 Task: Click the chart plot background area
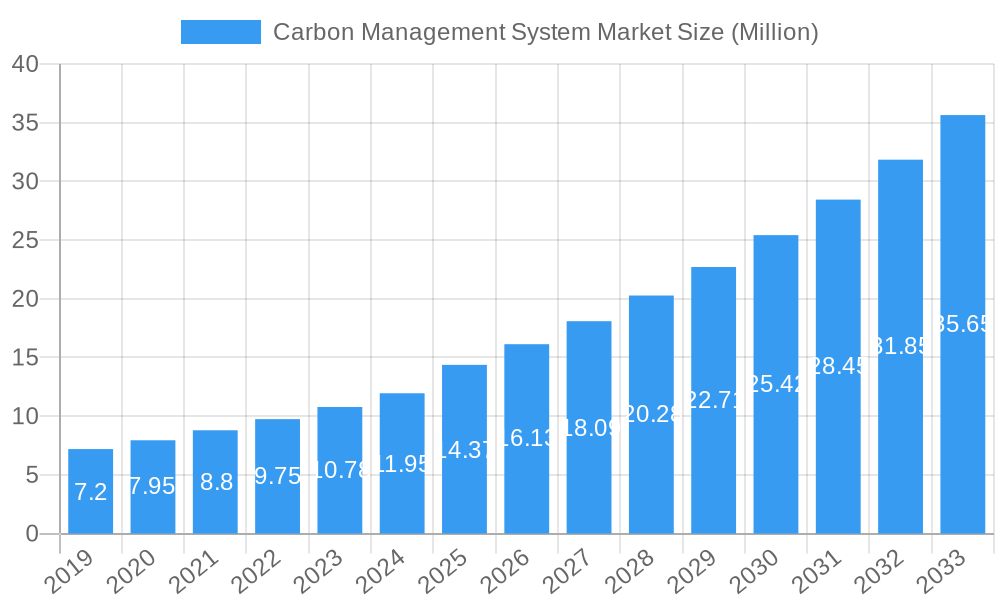pyautogui.click(x=500, y=200)
